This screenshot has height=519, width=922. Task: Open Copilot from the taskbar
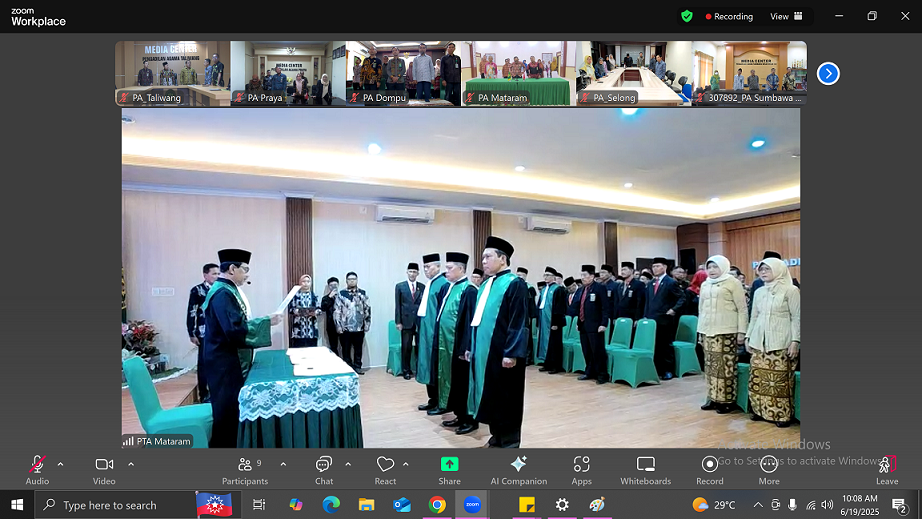(x=296, y=505)
